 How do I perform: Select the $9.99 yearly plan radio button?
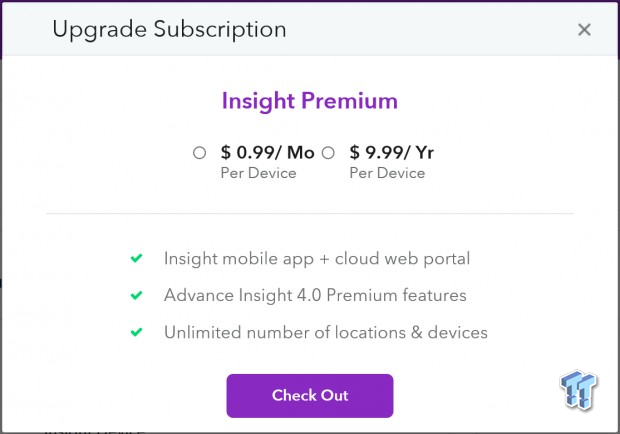tap(328, 153)
